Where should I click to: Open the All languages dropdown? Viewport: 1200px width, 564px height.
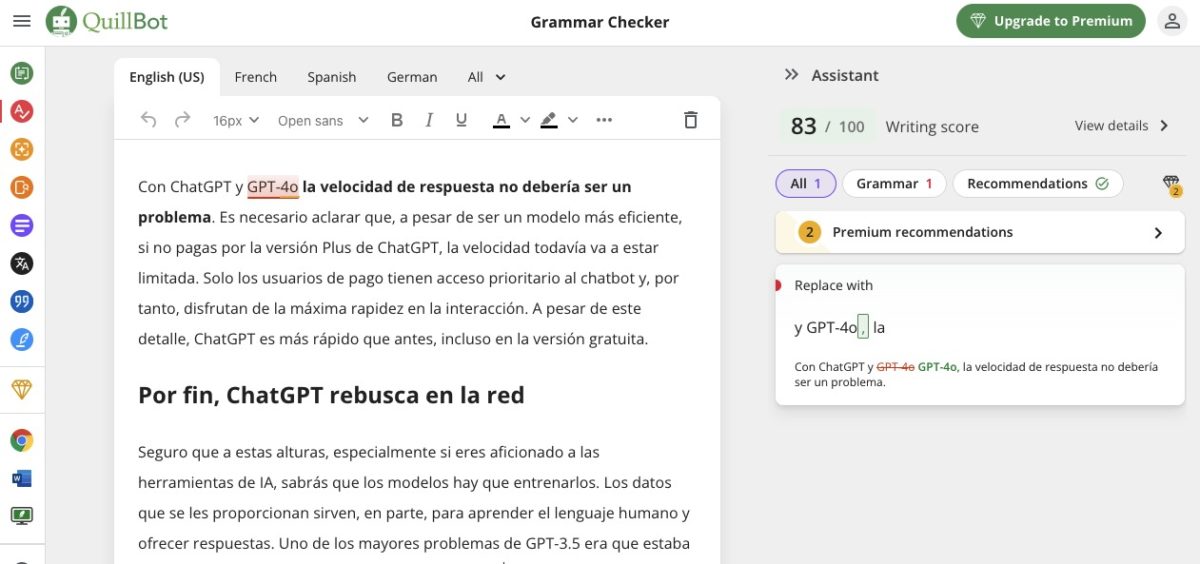(x=487, y=77)
